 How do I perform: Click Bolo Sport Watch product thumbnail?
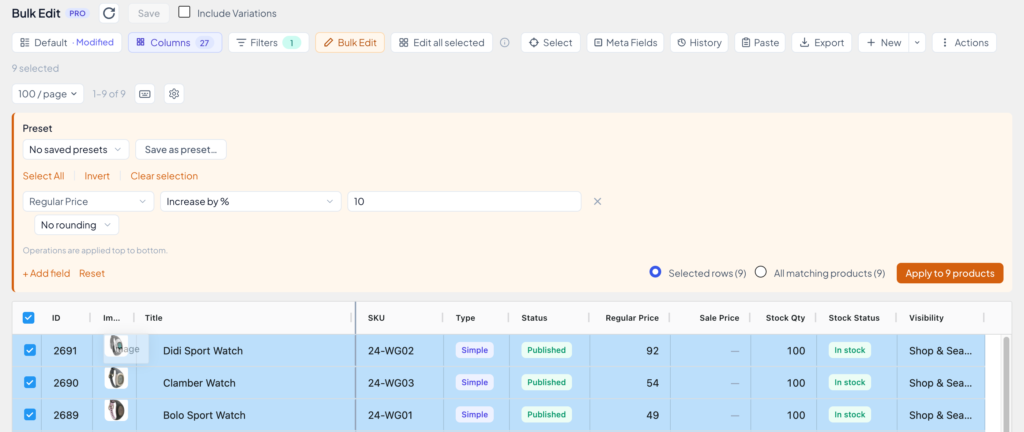[116, 410]
